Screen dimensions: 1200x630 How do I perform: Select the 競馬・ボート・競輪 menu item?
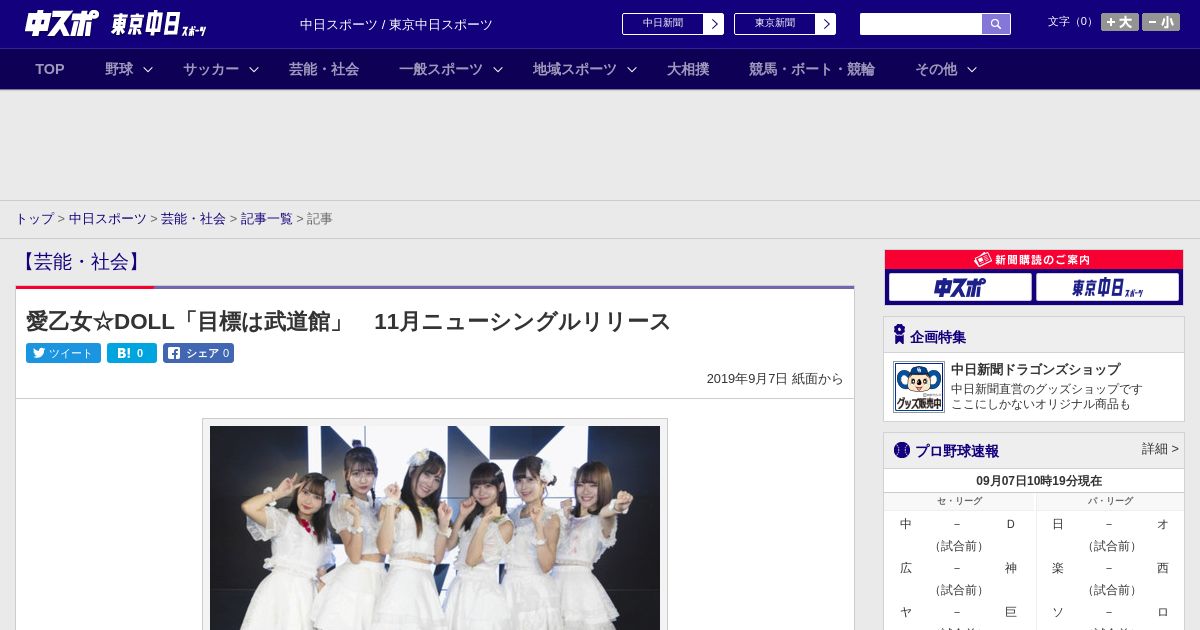812,69
